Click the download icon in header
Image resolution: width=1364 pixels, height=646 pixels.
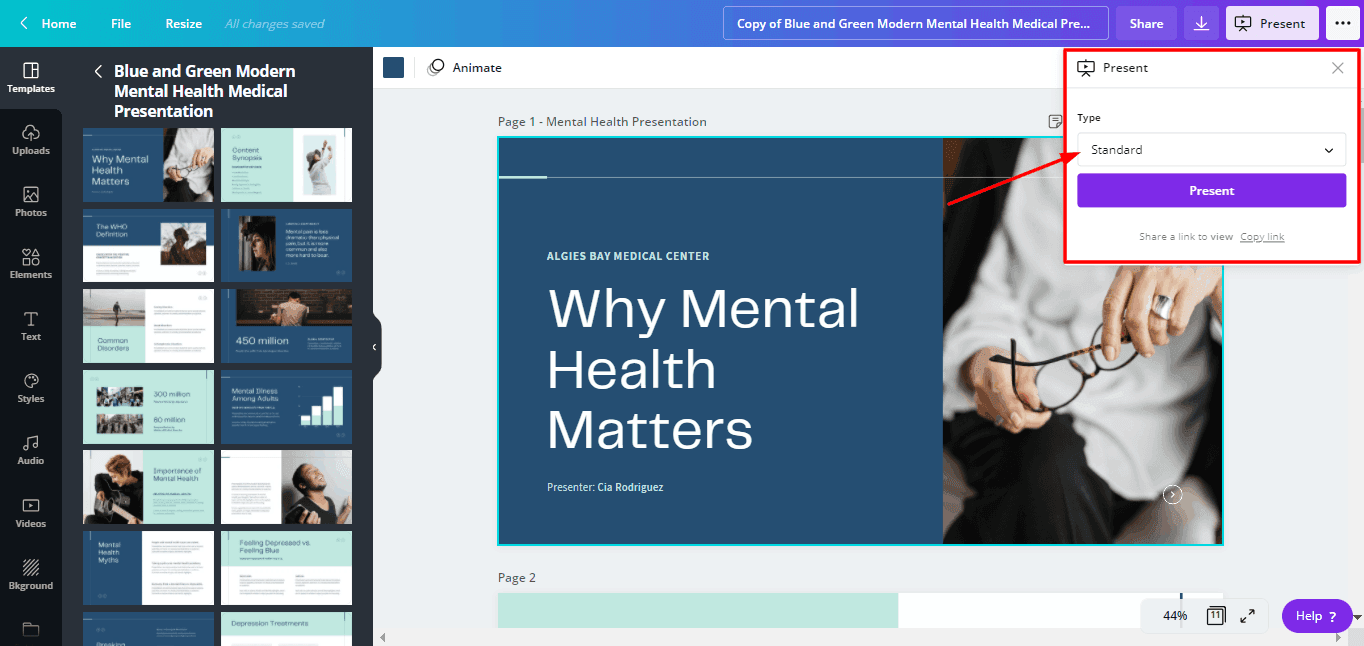pos(1201,23)
